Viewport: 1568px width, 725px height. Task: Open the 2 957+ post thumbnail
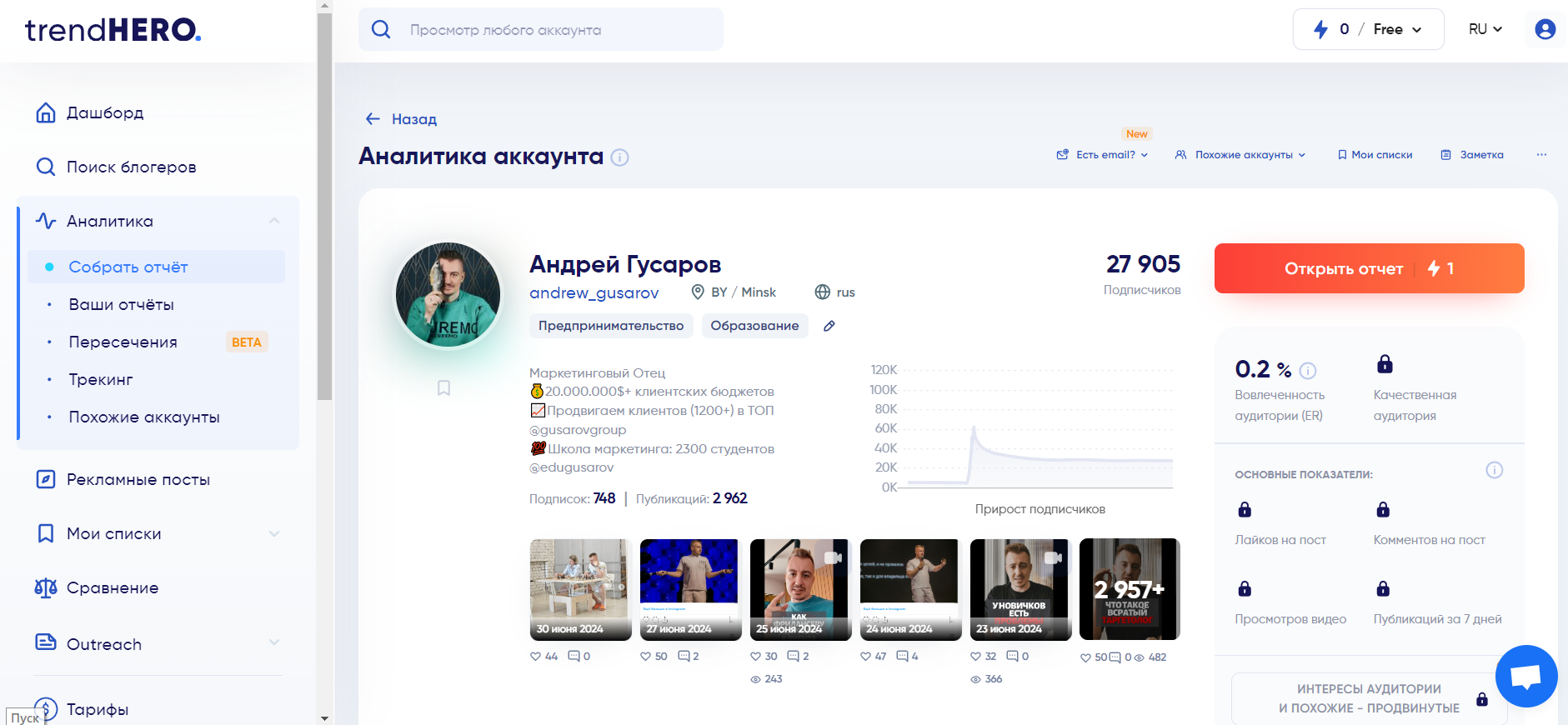(1130, 589)
